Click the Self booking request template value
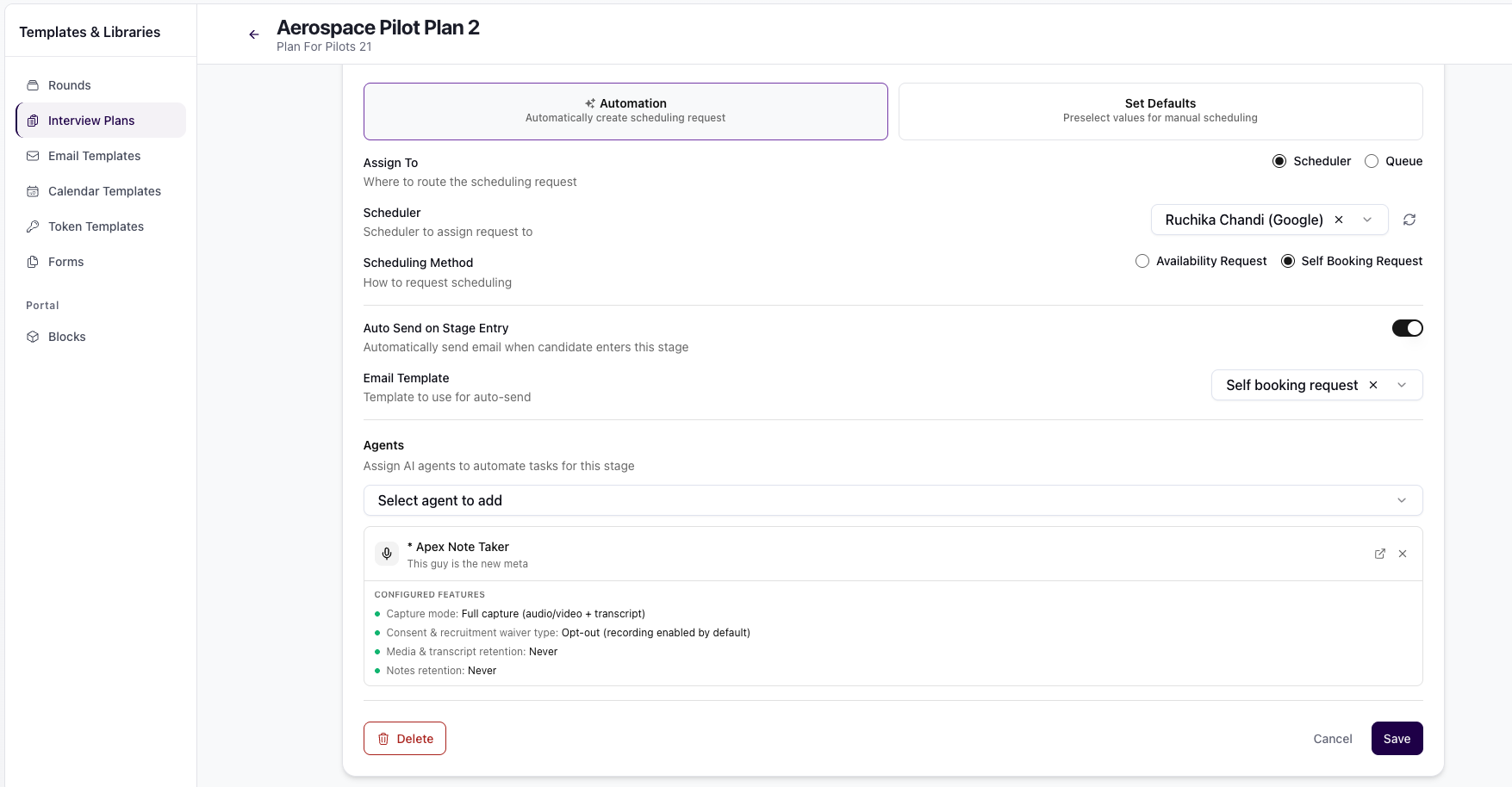Screen dimensions: 1512x787 (x=1291, y=385)
